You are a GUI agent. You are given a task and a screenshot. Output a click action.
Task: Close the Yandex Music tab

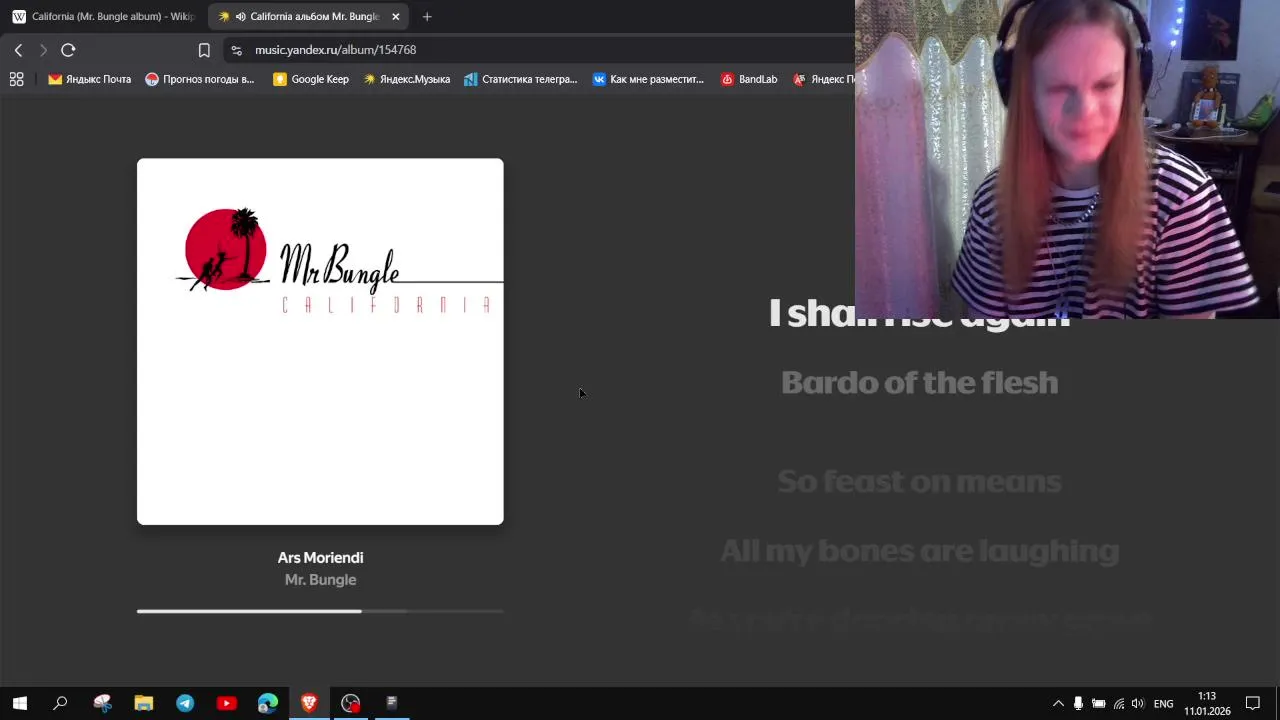click(x=395, y=16)
